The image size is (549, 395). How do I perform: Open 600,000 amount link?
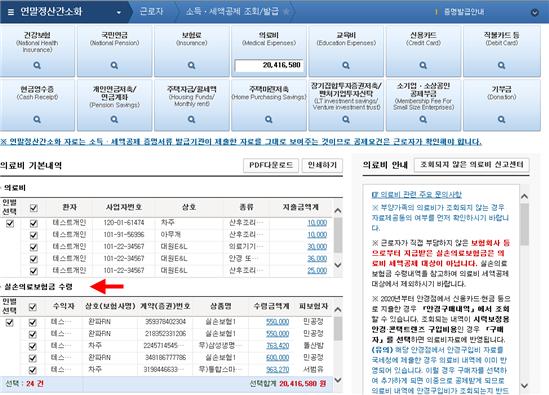click(277, 358)
